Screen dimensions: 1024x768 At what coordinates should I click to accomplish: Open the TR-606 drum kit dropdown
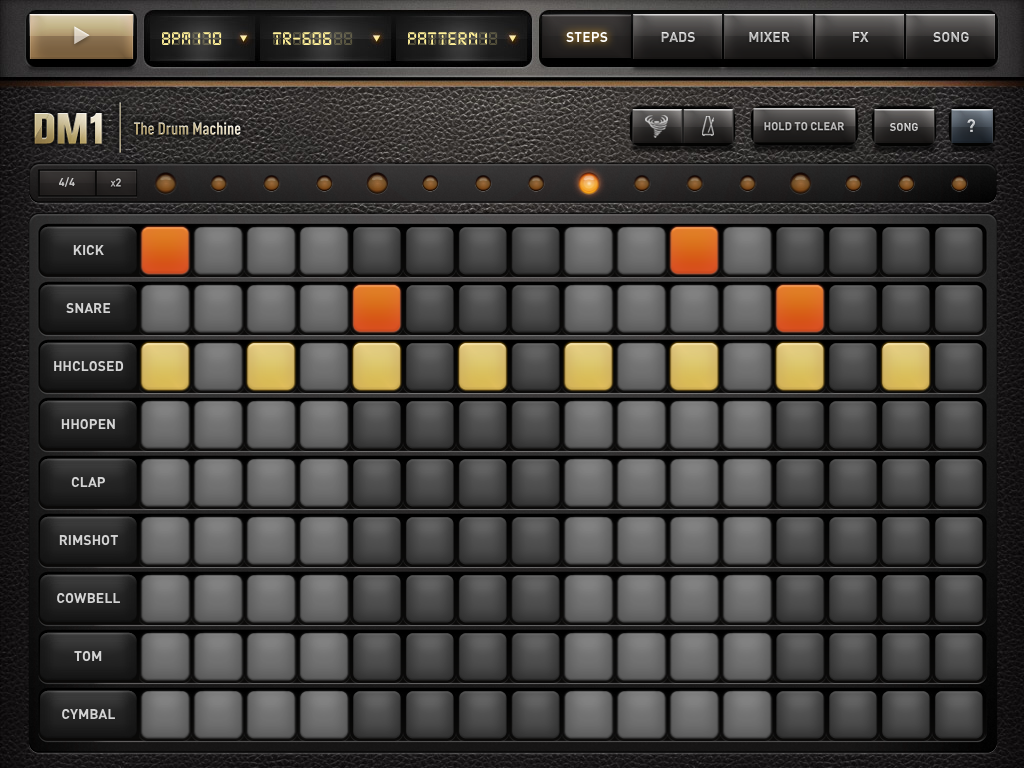point(326,39)
